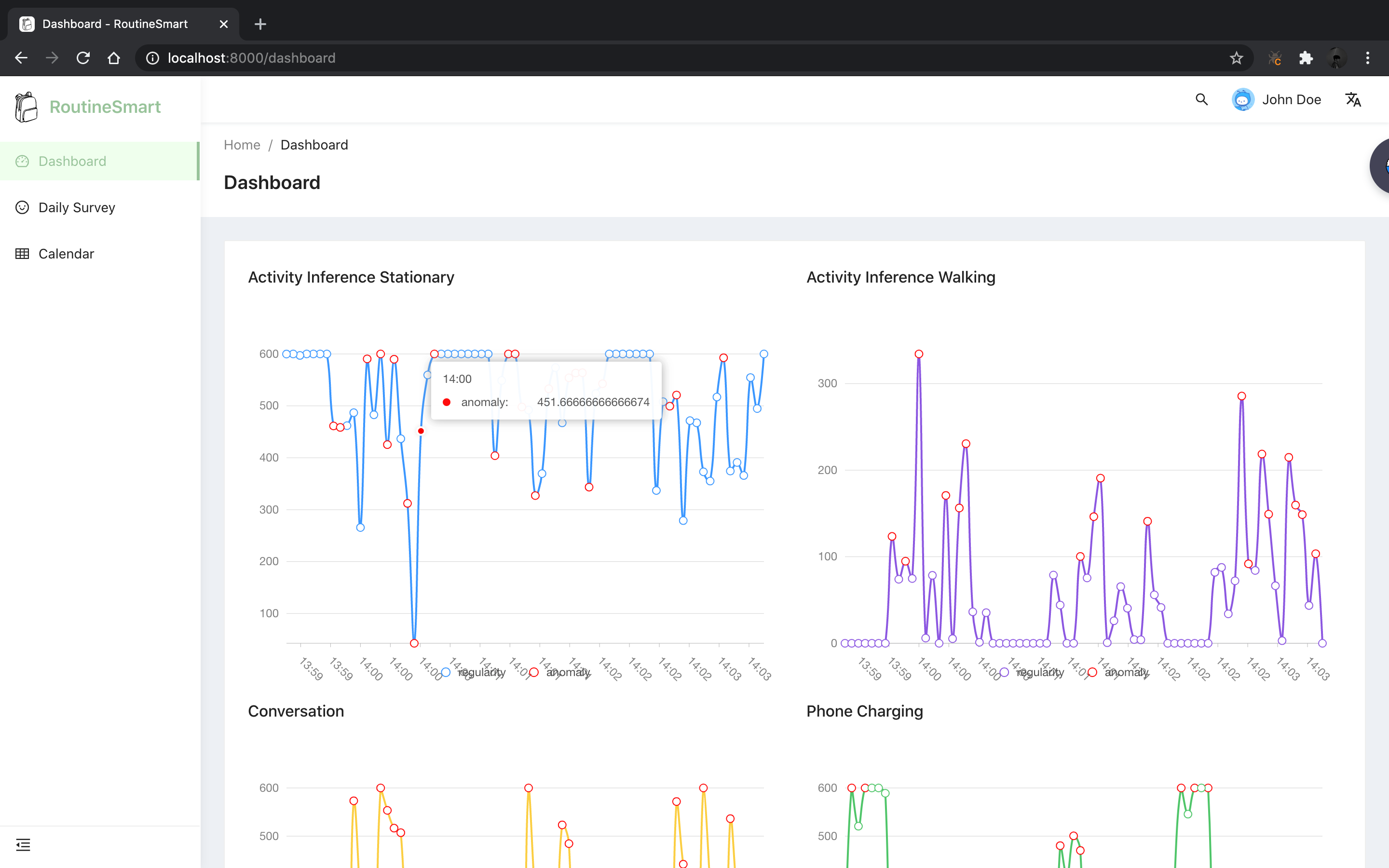The height and width of the screenshot is (868, 1389).
Task: Select Daily Survey in the sidebar
Action: pyautogui.click(x=76, y=207)
